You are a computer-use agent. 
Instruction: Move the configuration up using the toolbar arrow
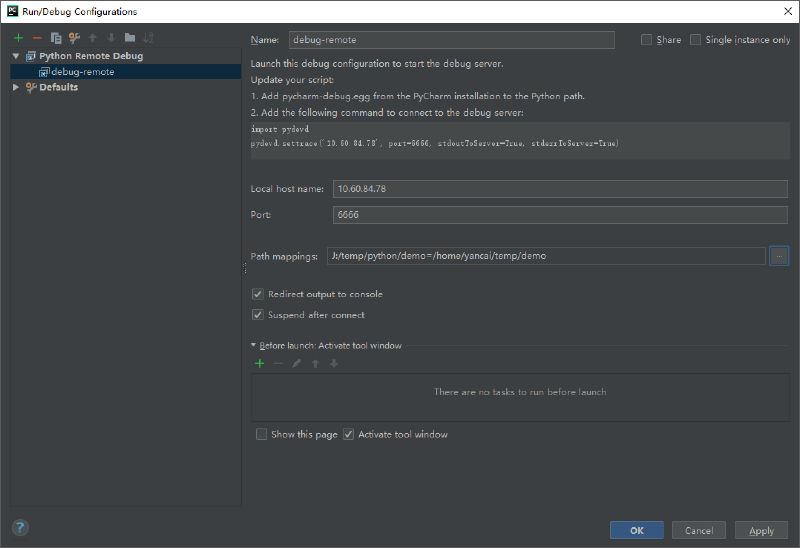coord(93,38)
